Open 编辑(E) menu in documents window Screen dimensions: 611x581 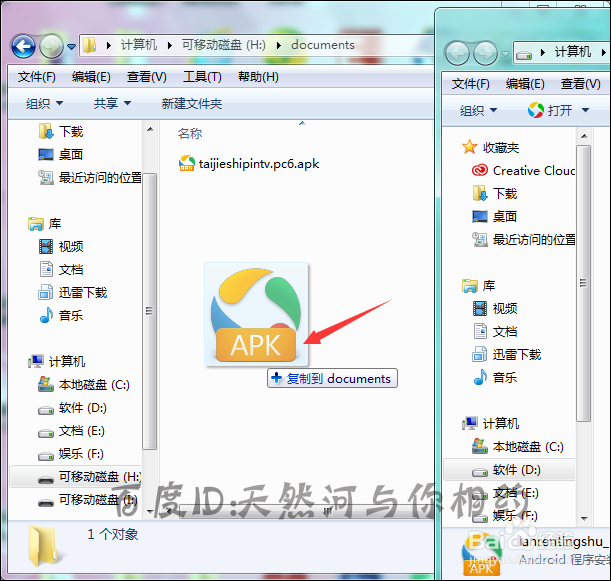coord(91,77)
